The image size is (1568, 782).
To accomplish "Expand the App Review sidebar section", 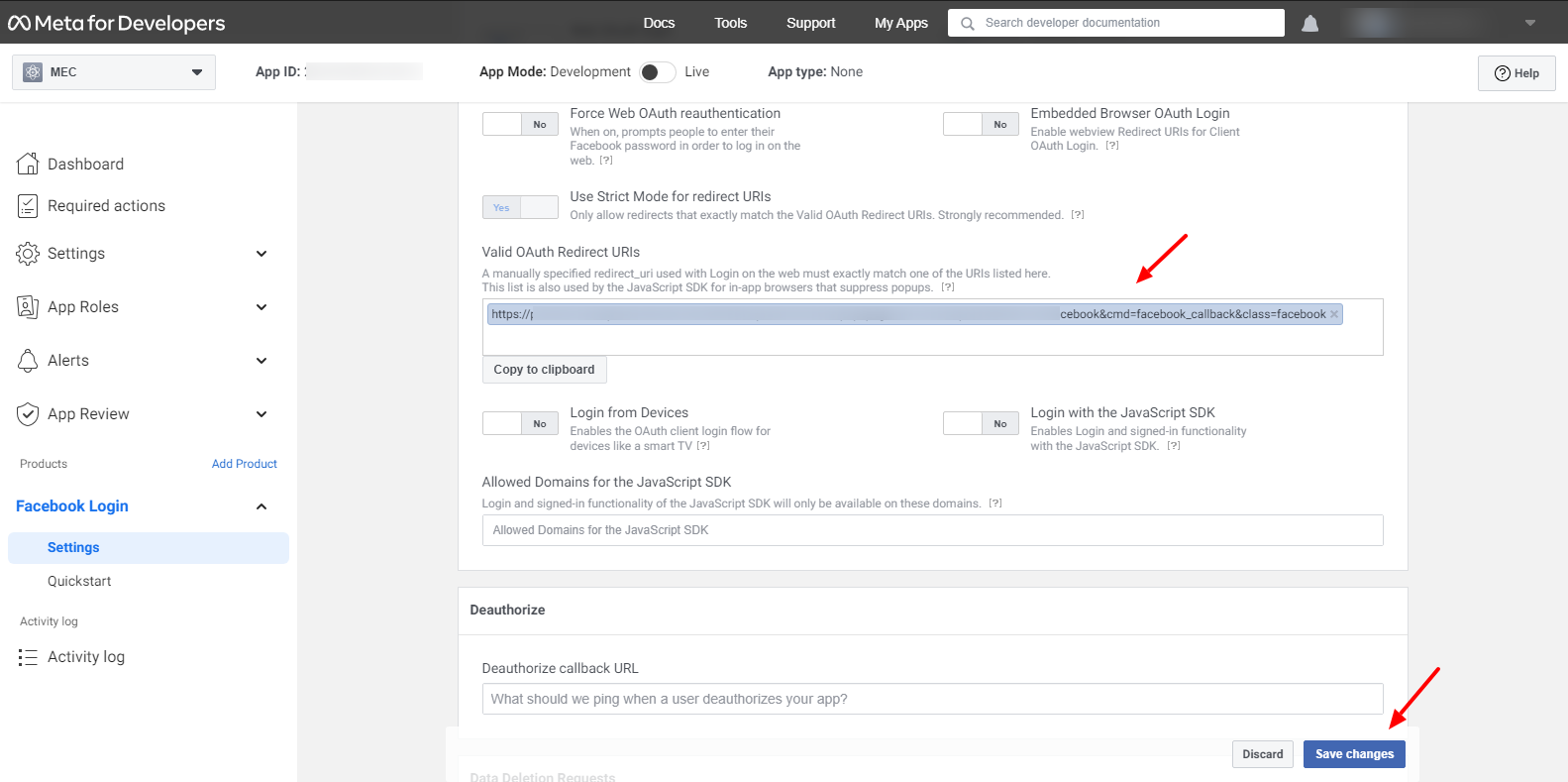I will [x=261, y=414].
